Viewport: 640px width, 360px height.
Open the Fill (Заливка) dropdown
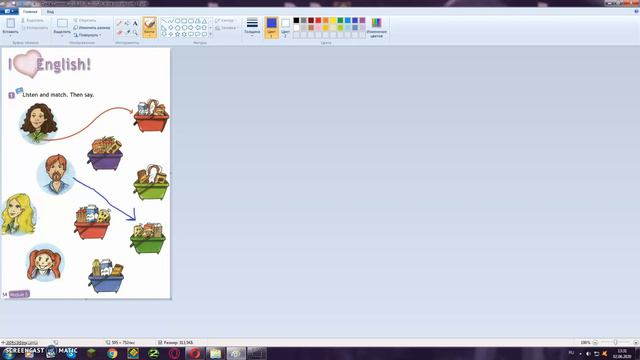[x=226, y=28]
